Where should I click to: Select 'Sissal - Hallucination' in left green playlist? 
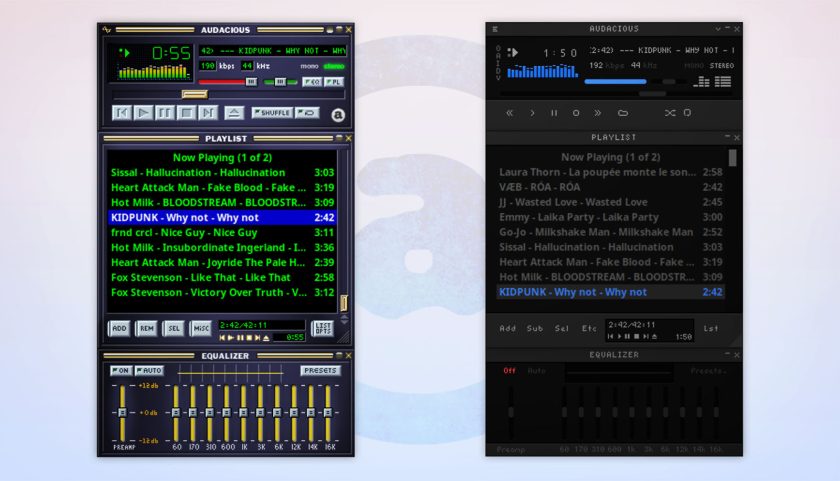click(222, 172)
